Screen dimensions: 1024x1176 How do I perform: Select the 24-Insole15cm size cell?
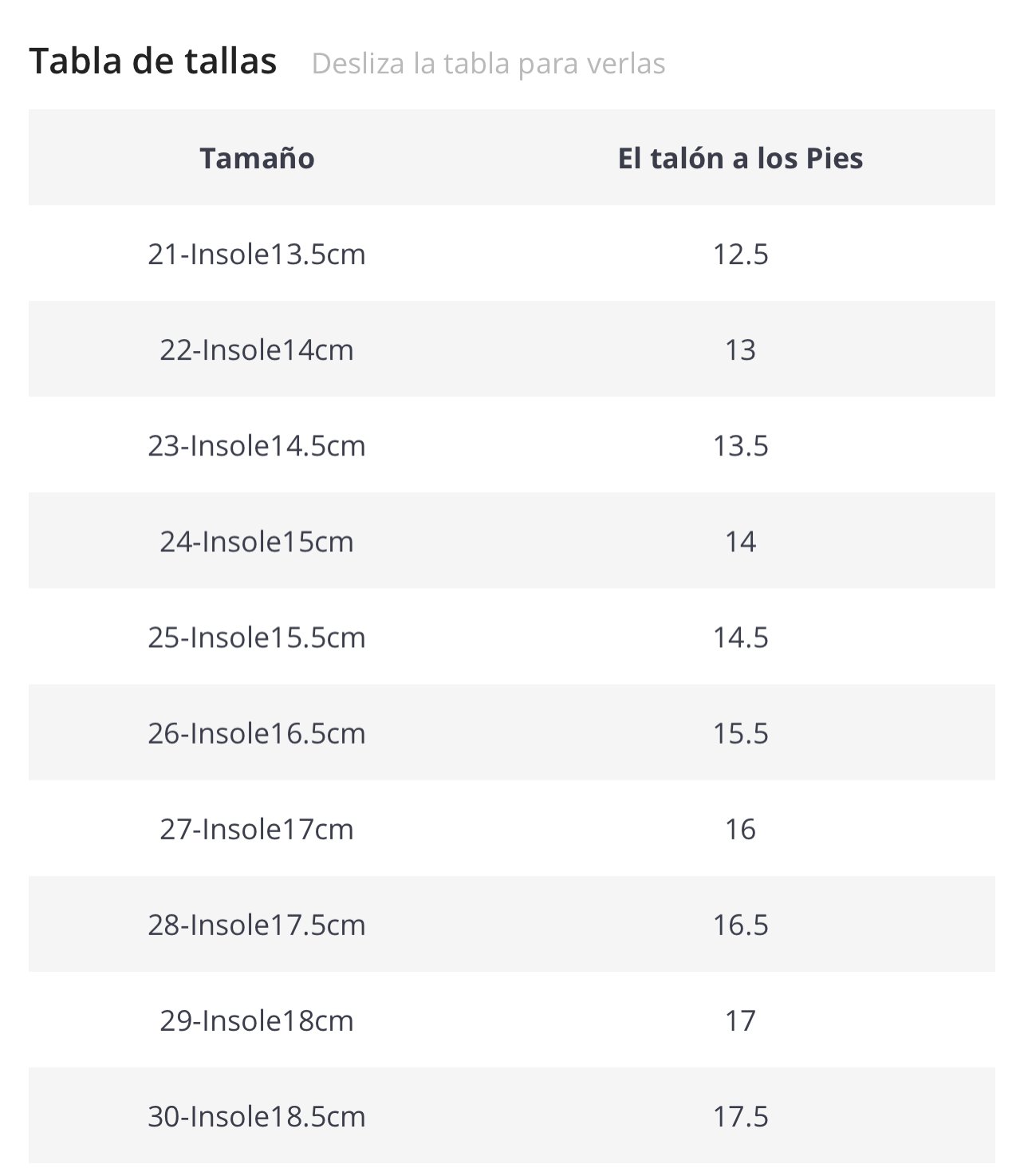(x=257, y=542)
